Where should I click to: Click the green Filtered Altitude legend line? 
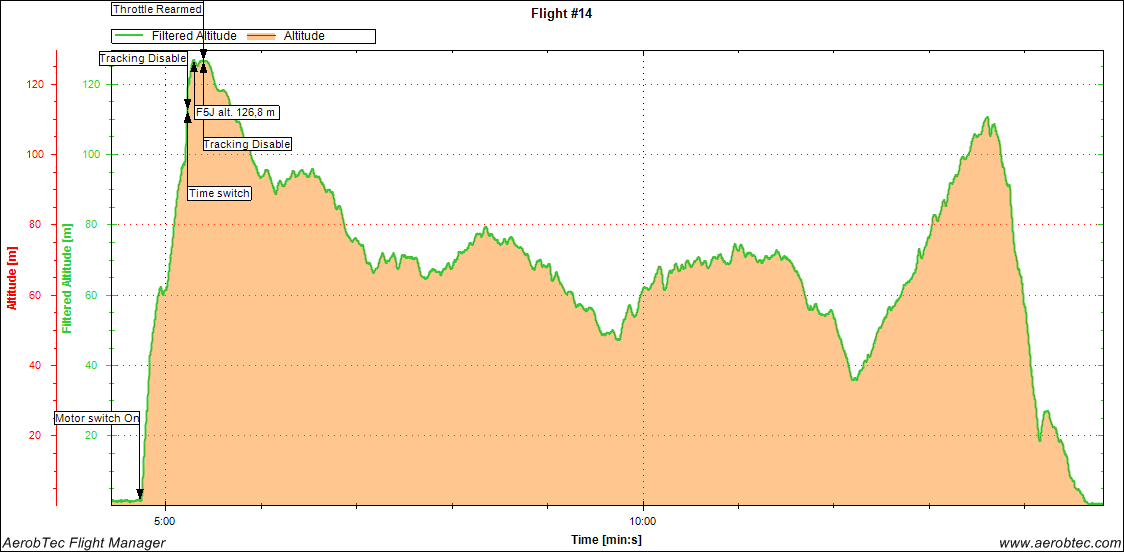click(x=131, y=36)
